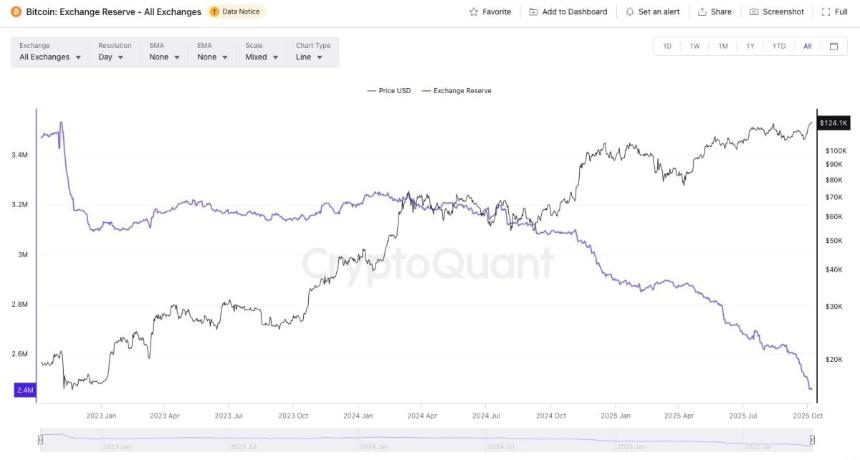Viewport: 860px width, 460px height.
Task: Open the SMA dropdown
Action: coord(164,57)
